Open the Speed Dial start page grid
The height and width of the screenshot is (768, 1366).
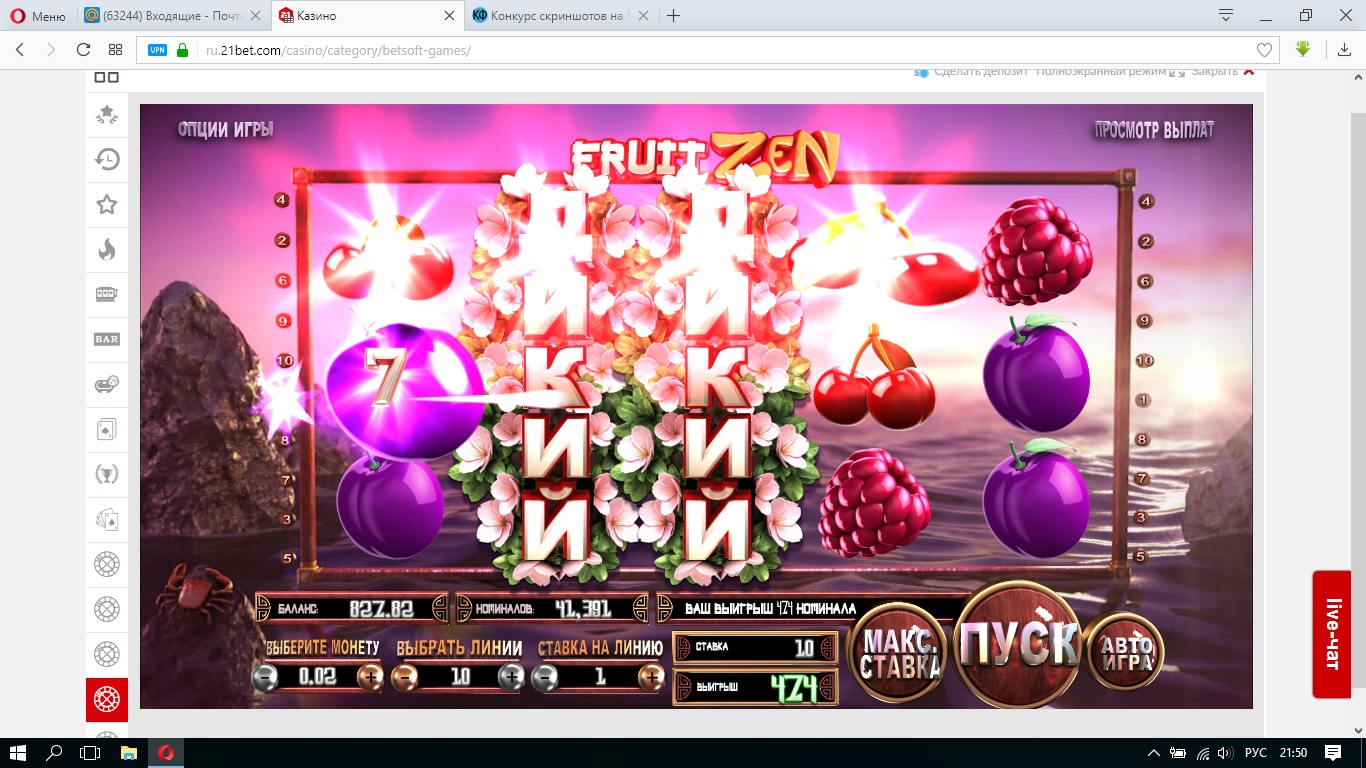coord(116,50)
